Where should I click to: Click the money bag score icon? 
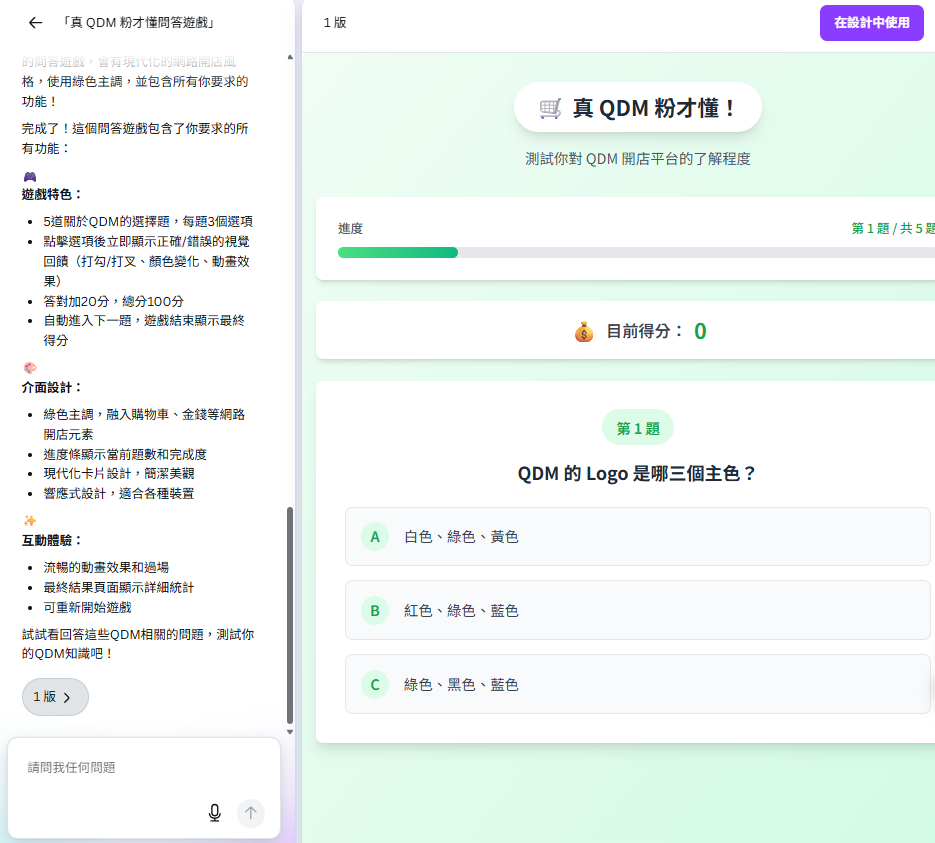pyautogui.click(x=584, y=331)
